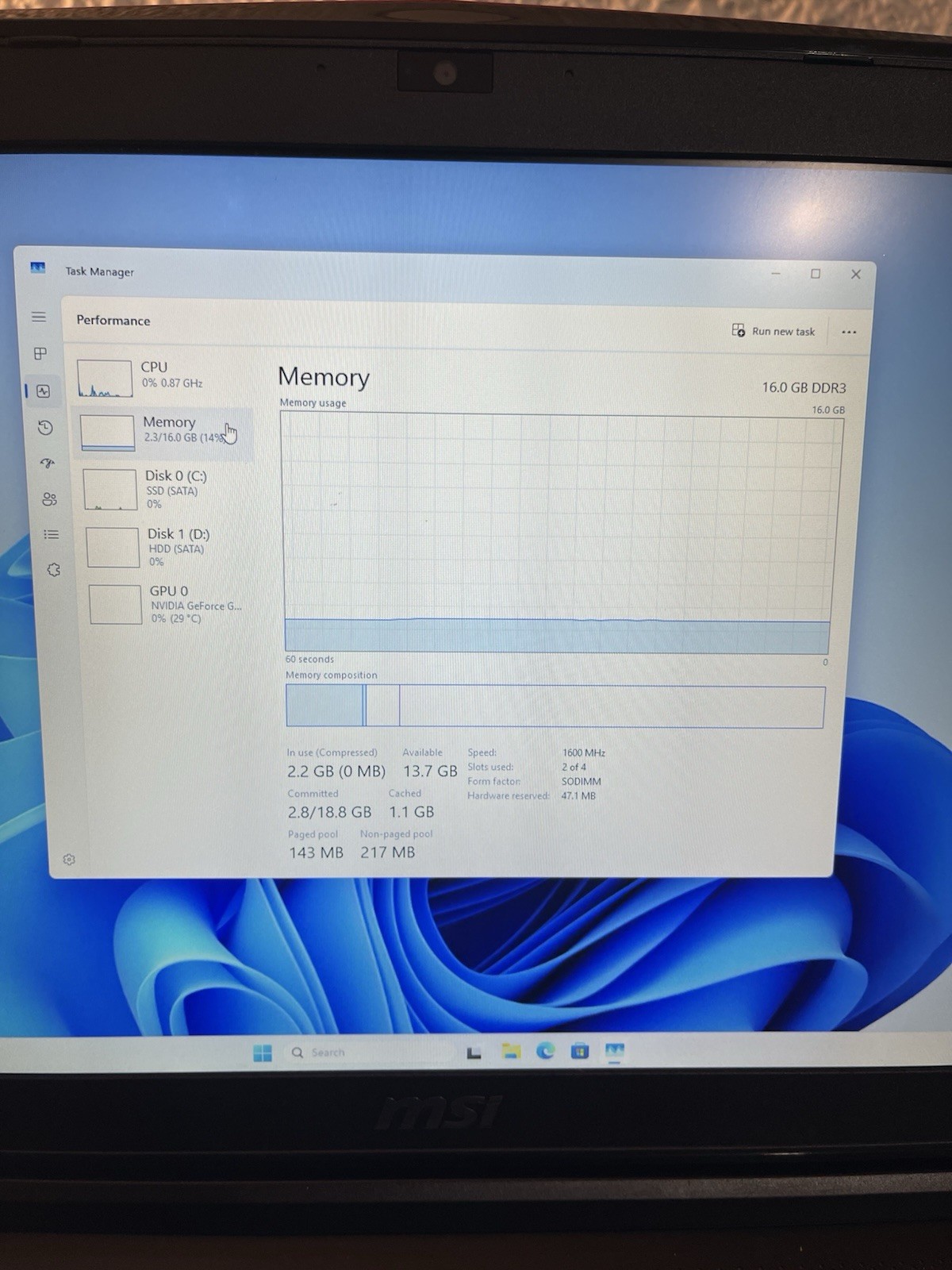Viewport: 952px width, 1270px height.
Task: Click the Memory usage graph
Action: (559, 533)
